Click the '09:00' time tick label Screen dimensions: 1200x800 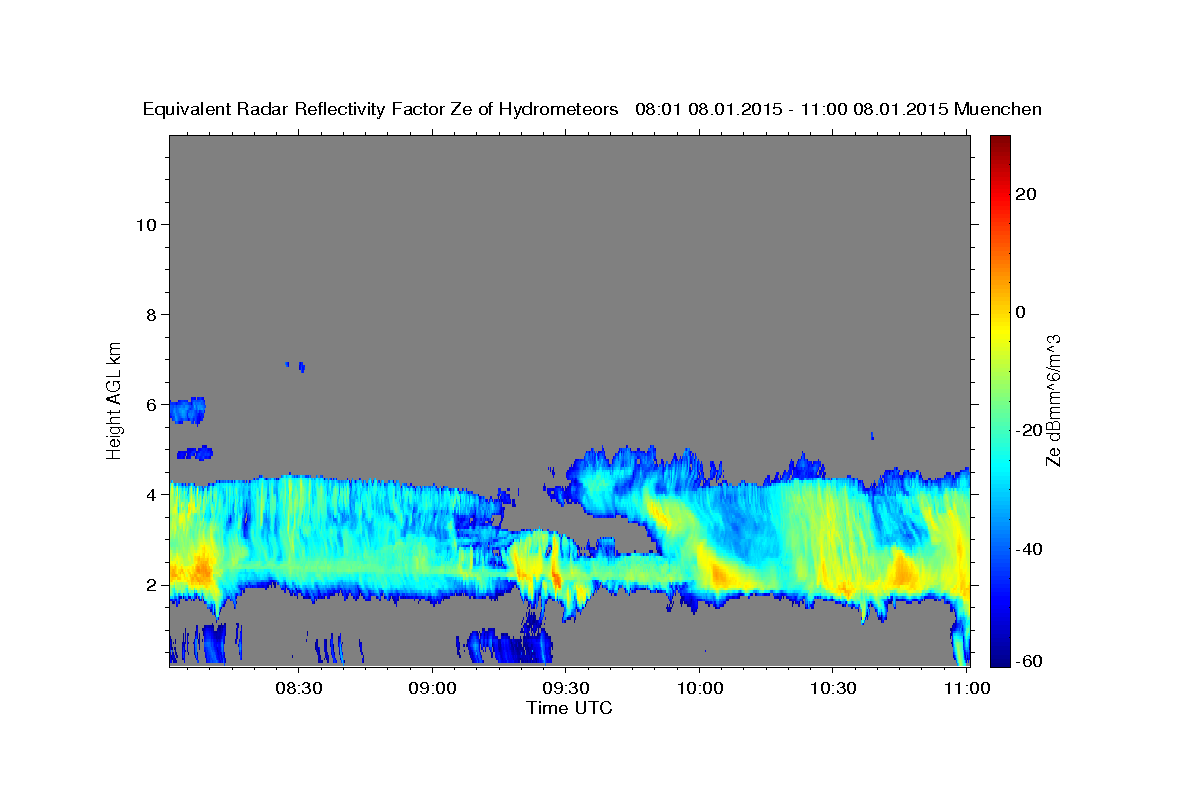(432, 688)
